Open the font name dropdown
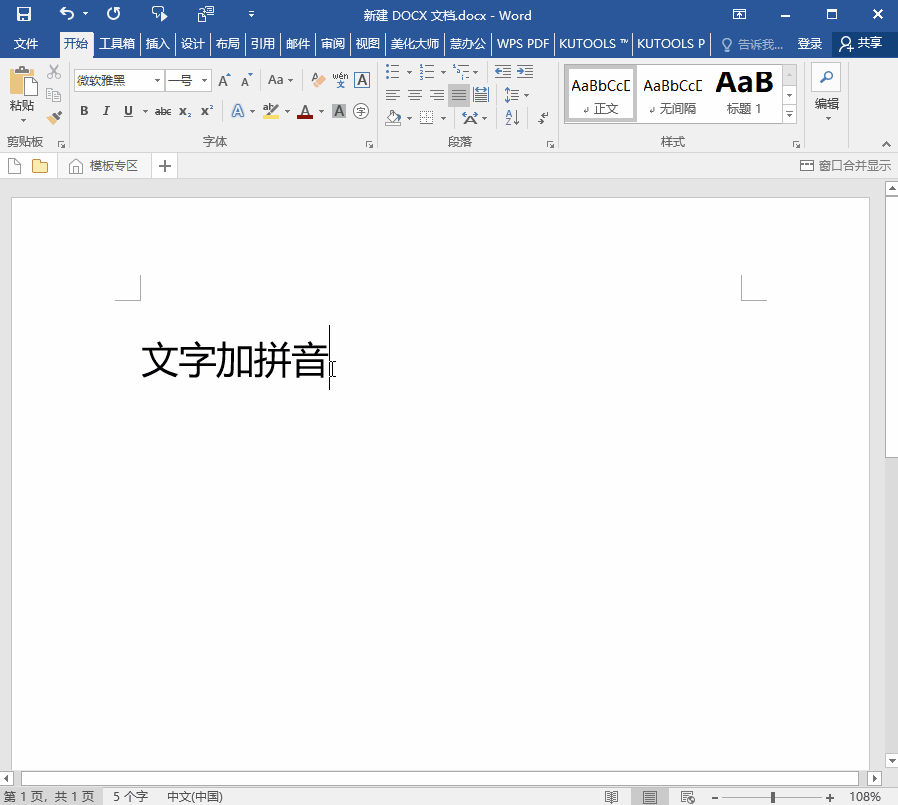This screenshot has width=898, height=805. point(157,80)
